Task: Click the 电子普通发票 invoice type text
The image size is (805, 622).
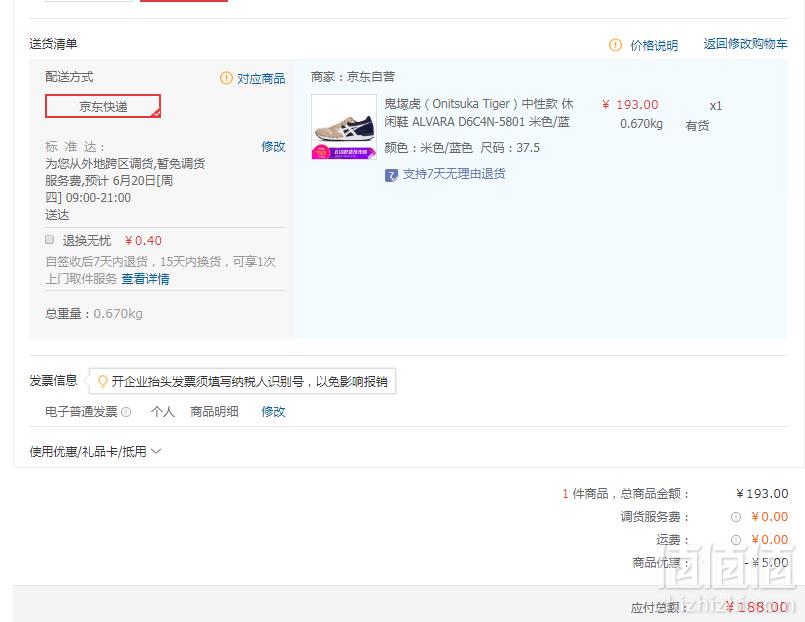Action: click(81, 412)
